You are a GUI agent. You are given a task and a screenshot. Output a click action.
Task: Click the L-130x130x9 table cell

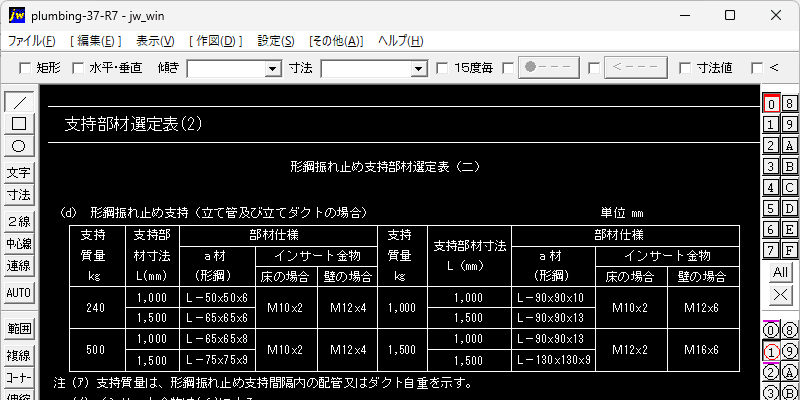tap(554, 360)
